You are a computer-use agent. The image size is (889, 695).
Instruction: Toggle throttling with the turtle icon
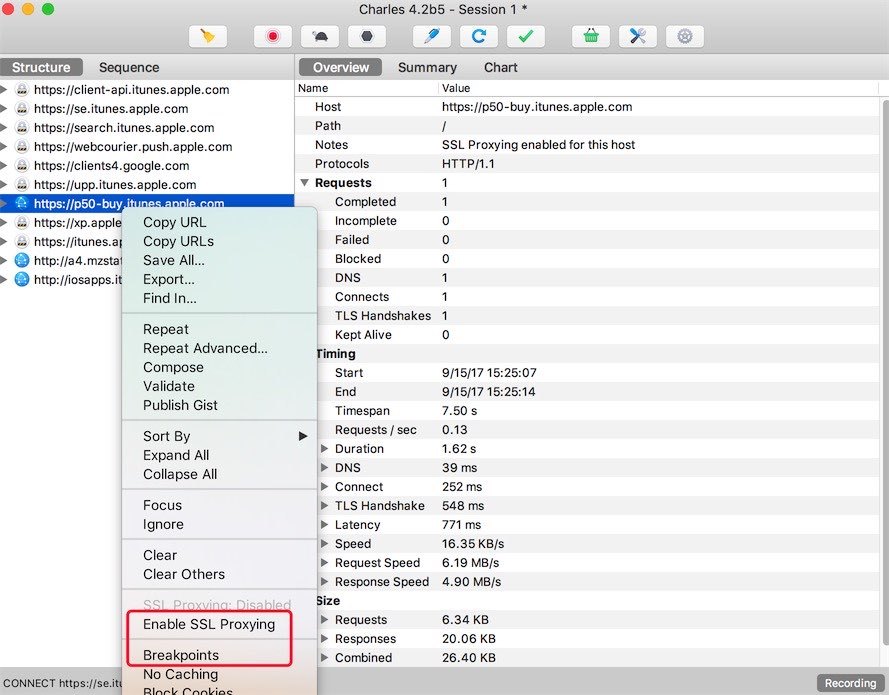pyautogui.click(x=320, y=36)
